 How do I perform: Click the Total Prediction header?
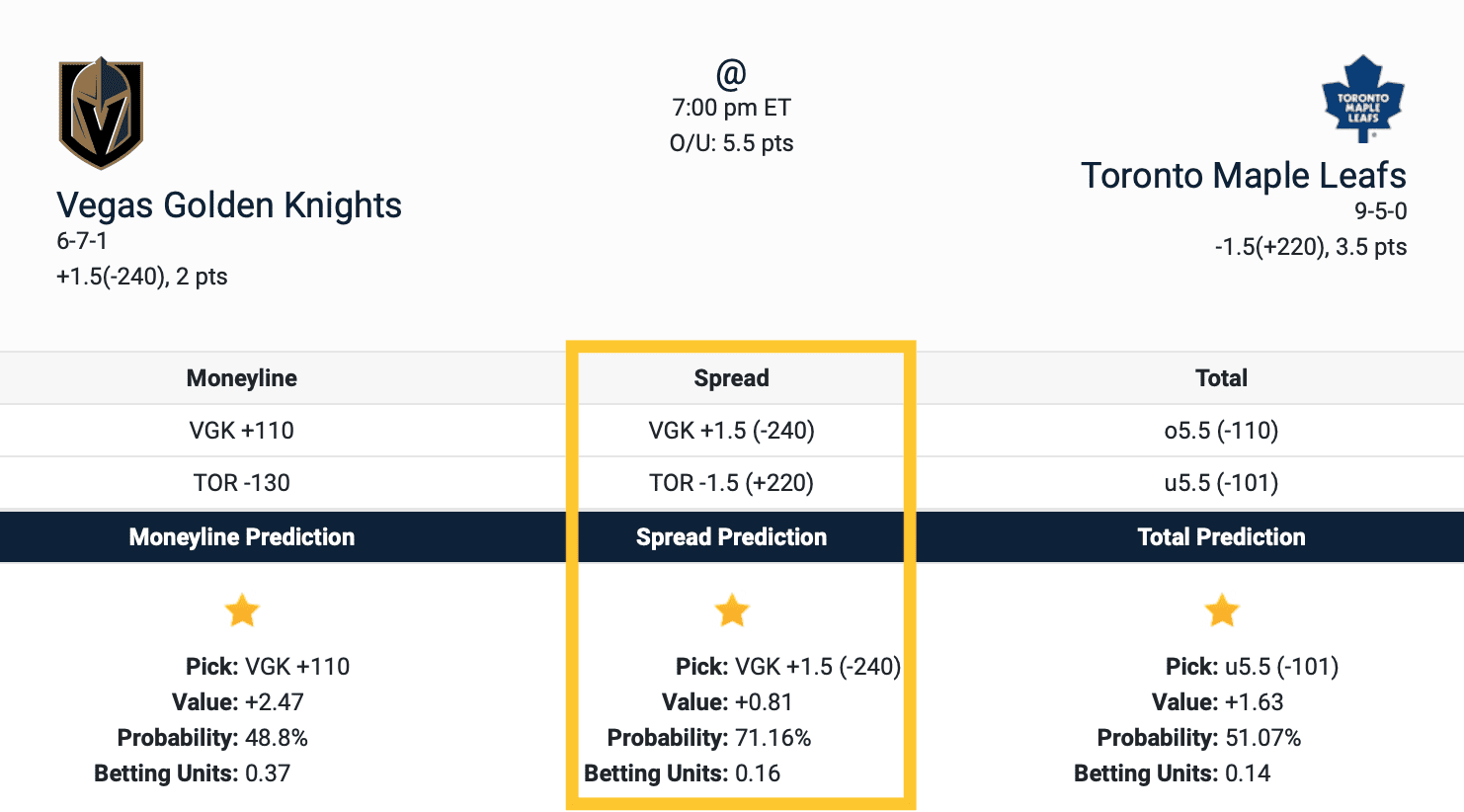[1222, 537]
